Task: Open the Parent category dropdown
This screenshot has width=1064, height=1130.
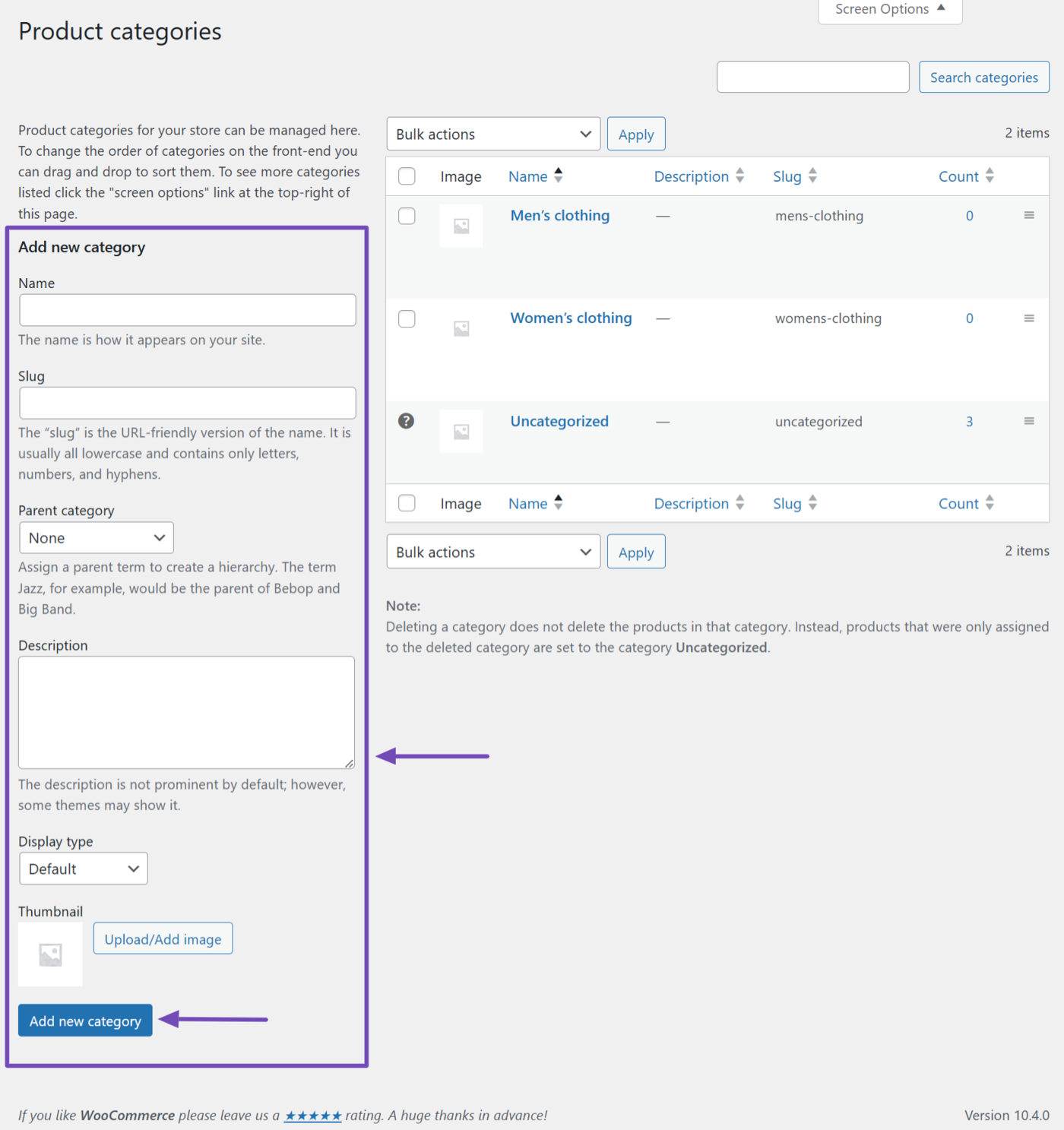Action: tap(96, 537)
